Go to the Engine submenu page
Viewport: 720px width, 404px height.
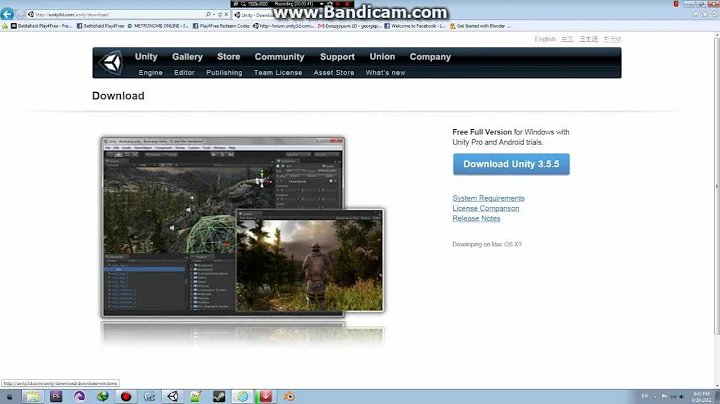[151, 73]
